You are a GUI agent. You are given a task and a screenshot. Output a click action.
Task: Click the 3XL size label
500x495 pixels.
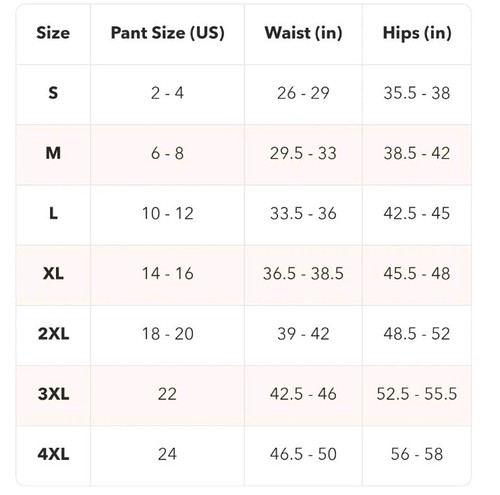point(53,394)
